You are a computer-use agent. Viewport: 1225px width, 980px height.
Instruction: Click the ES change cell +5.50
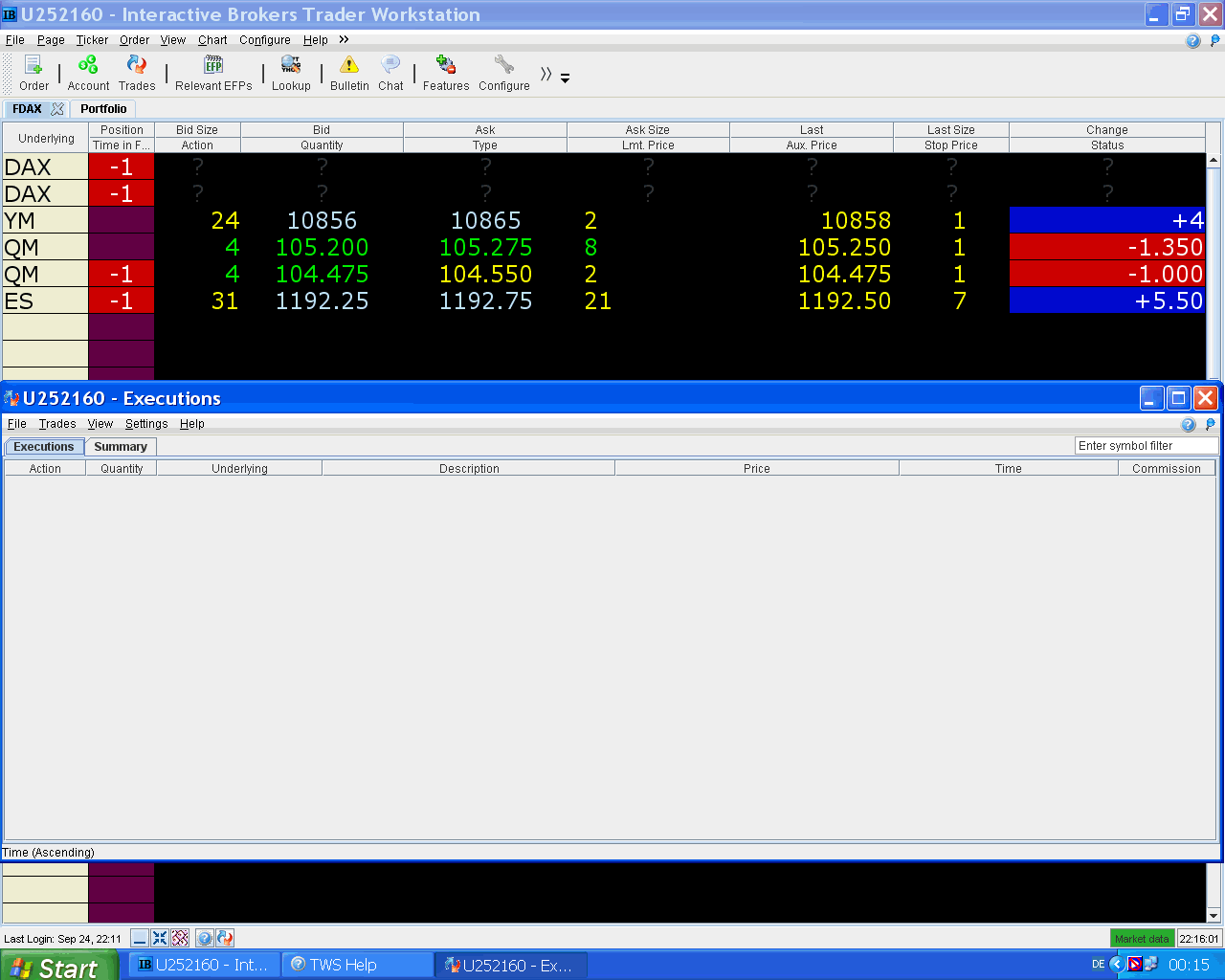pos(1107,301)
